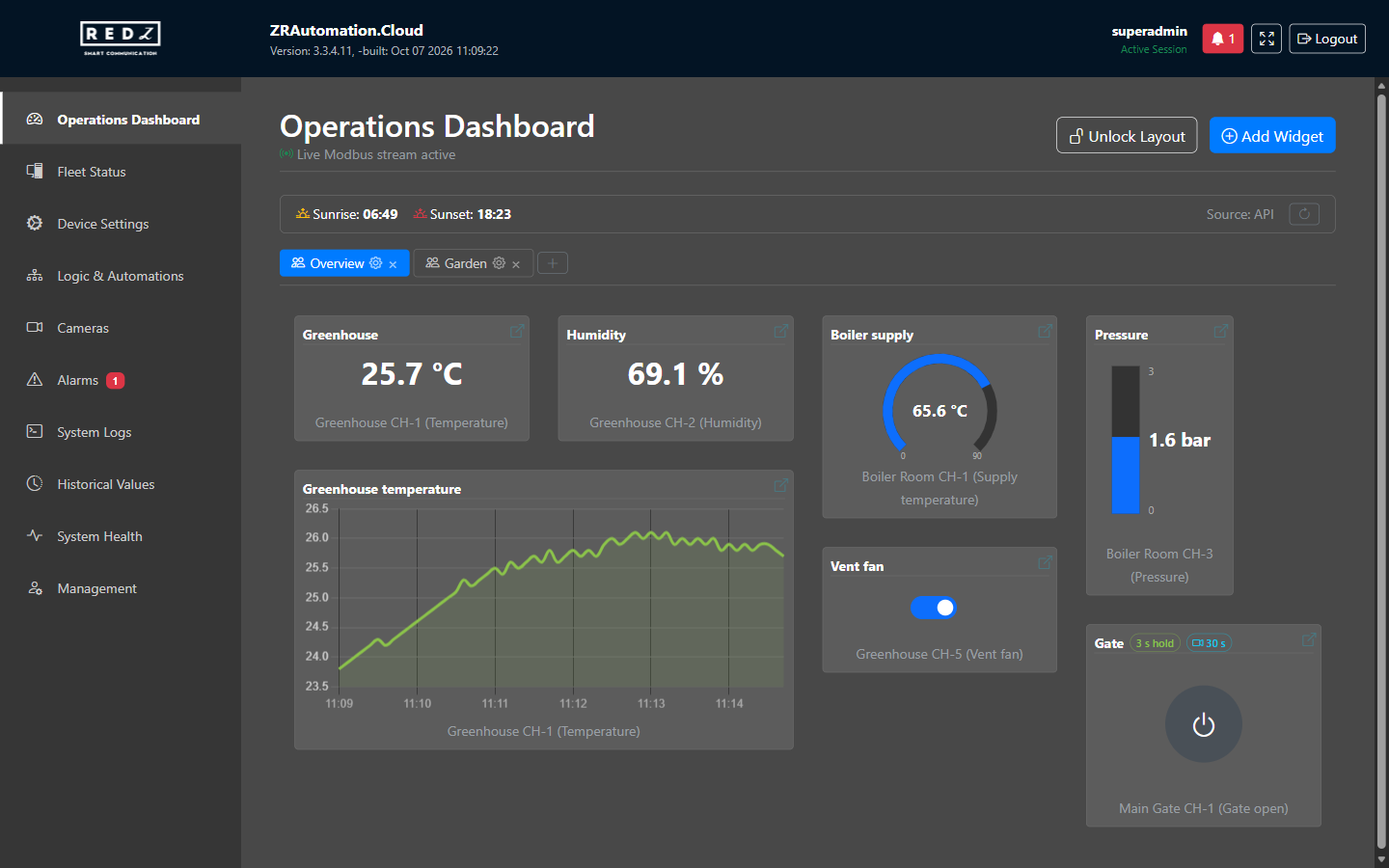The height and width of the screenshot is (868, 1389).
Task: Close the Overview tab
Action: click(393, 264)
